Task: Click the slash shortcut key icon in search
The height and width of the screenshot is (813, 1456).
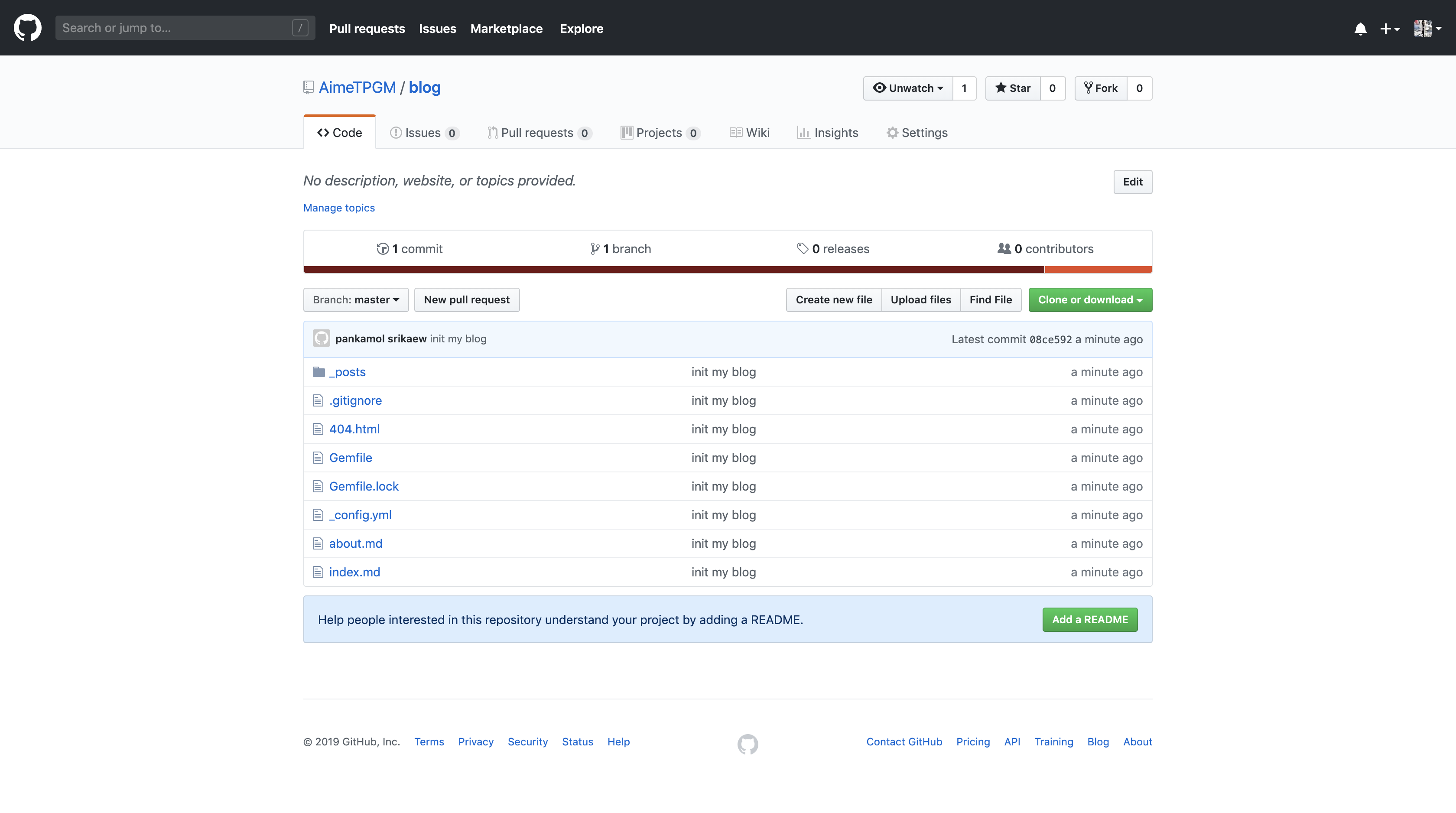Action: (x=300, y=28)
